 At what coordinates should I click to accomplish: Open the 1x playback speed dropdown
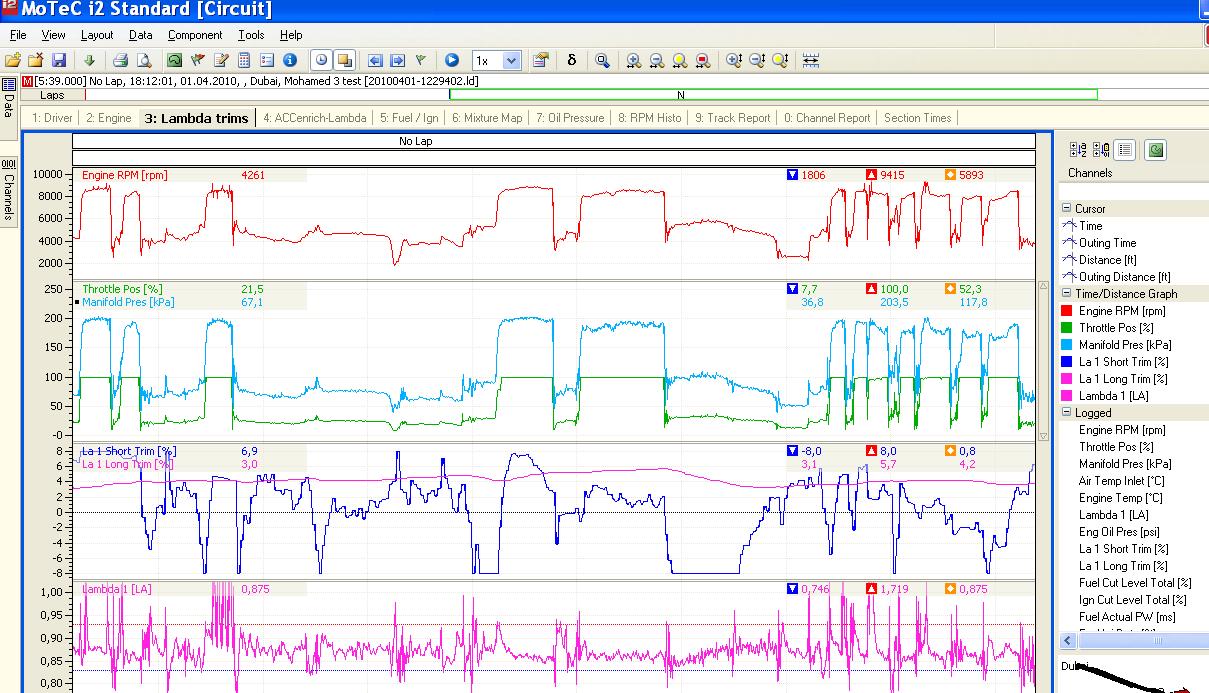pos(511,61)
